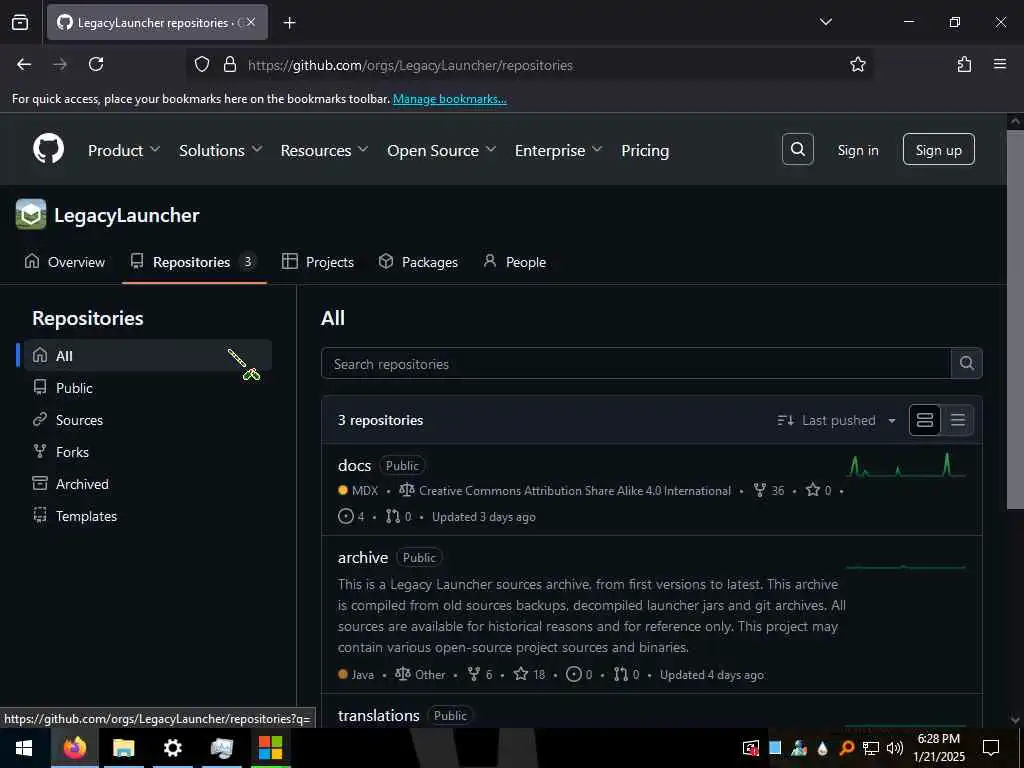Open the Firefox hamburger application menu
This screenshot has width=1024, height=768.
(x=1000, y=64)
